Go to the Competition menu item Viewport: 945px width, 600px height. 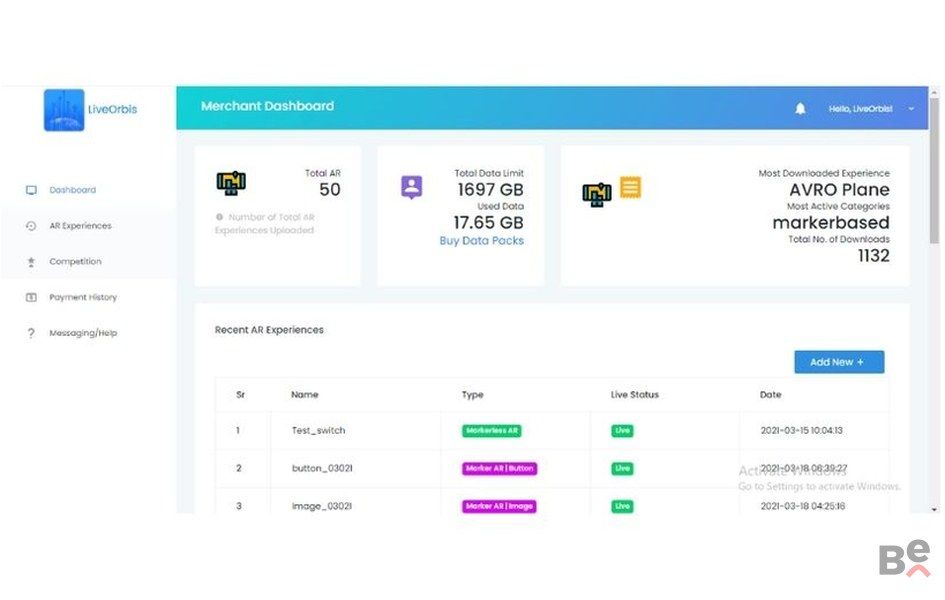(75, 261)
